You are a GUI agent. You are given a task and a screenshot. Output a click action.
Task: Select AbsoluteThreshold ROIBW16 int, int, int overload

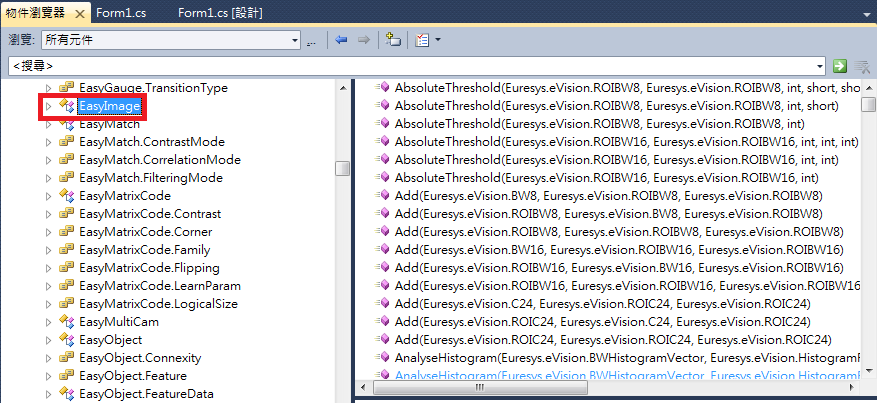pos(626,142)
